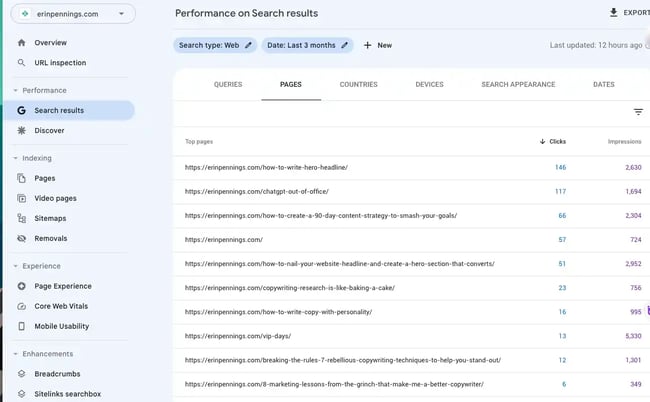Image resolution: width=650 pixels, height=402 pixels.
Task: Click the New filter button label
Action: 384,45
